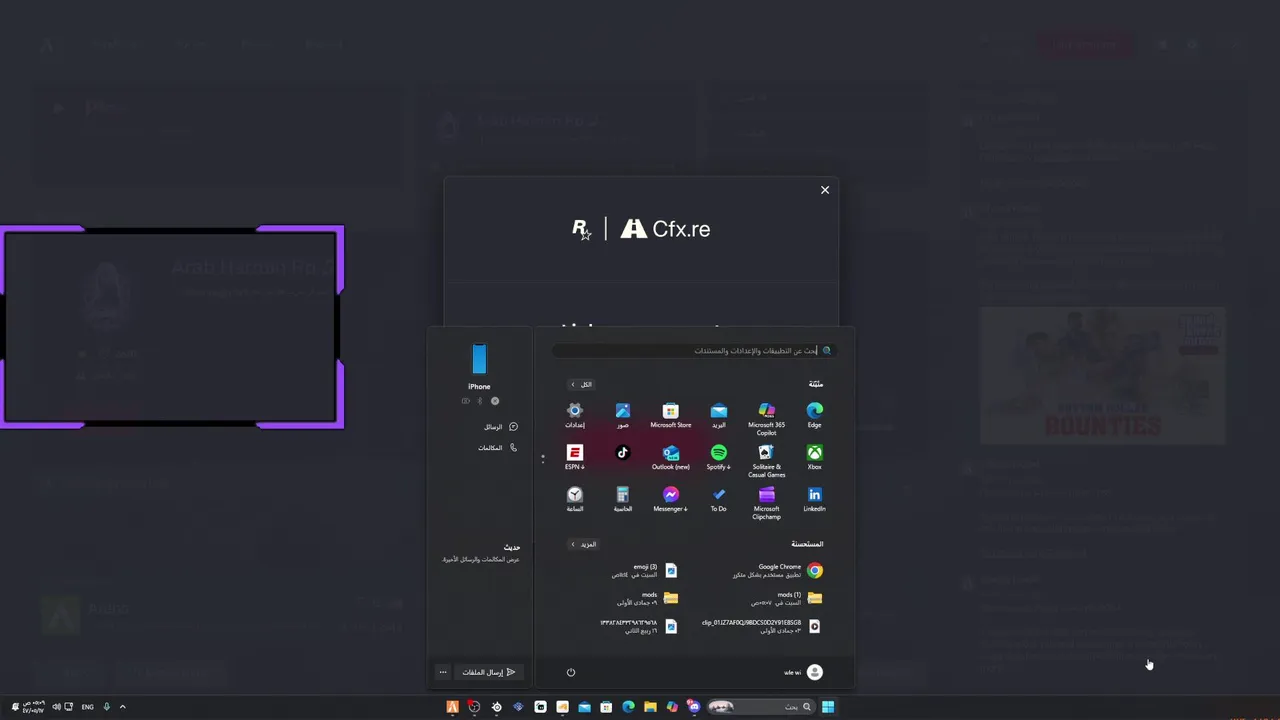The image size is (1280, 720).
Task: Open الساعة clock app
Action: click(574, 499)
